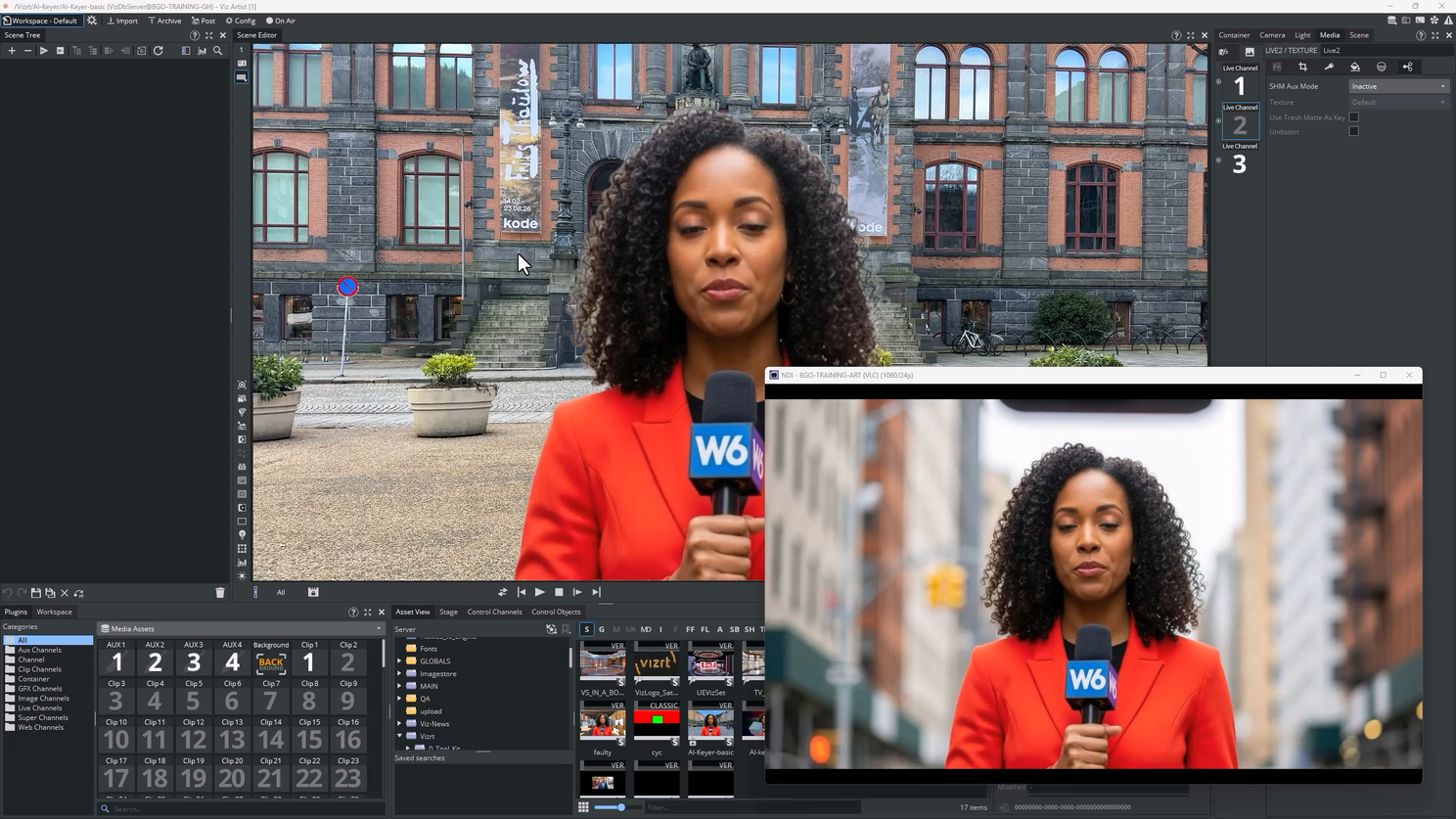Open Scene Tree help question-mark icon
The width and height of the screenshot is (1456, 819).
[x=194, y=35]
